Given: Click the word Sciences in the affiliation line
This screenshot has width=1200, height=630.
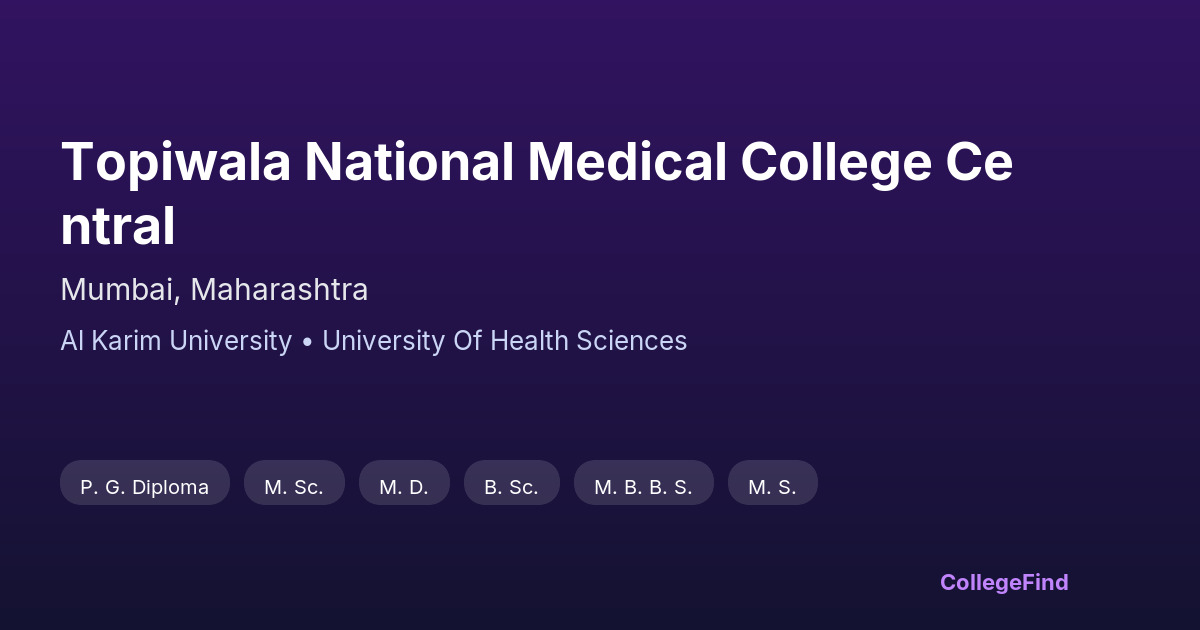Looking at the screenshot, I should point(631,341).
